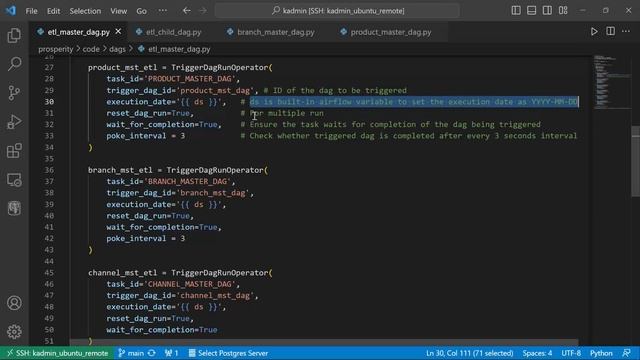Click the main git branch indicator
The height and width of the screenshot is (360, 640).
[x=131, y=353]
